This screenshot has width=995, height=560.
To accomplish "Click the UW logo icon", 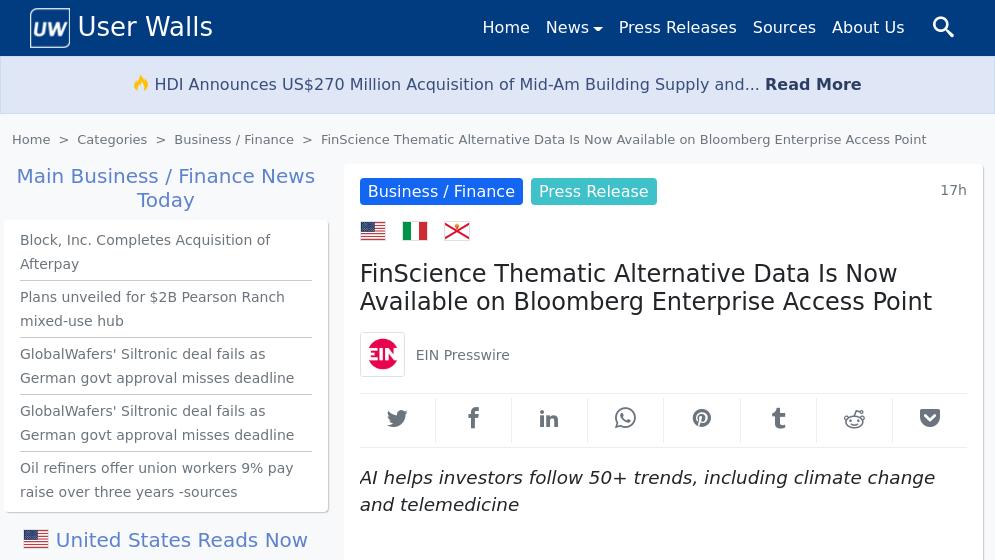I will pos(49,28).
